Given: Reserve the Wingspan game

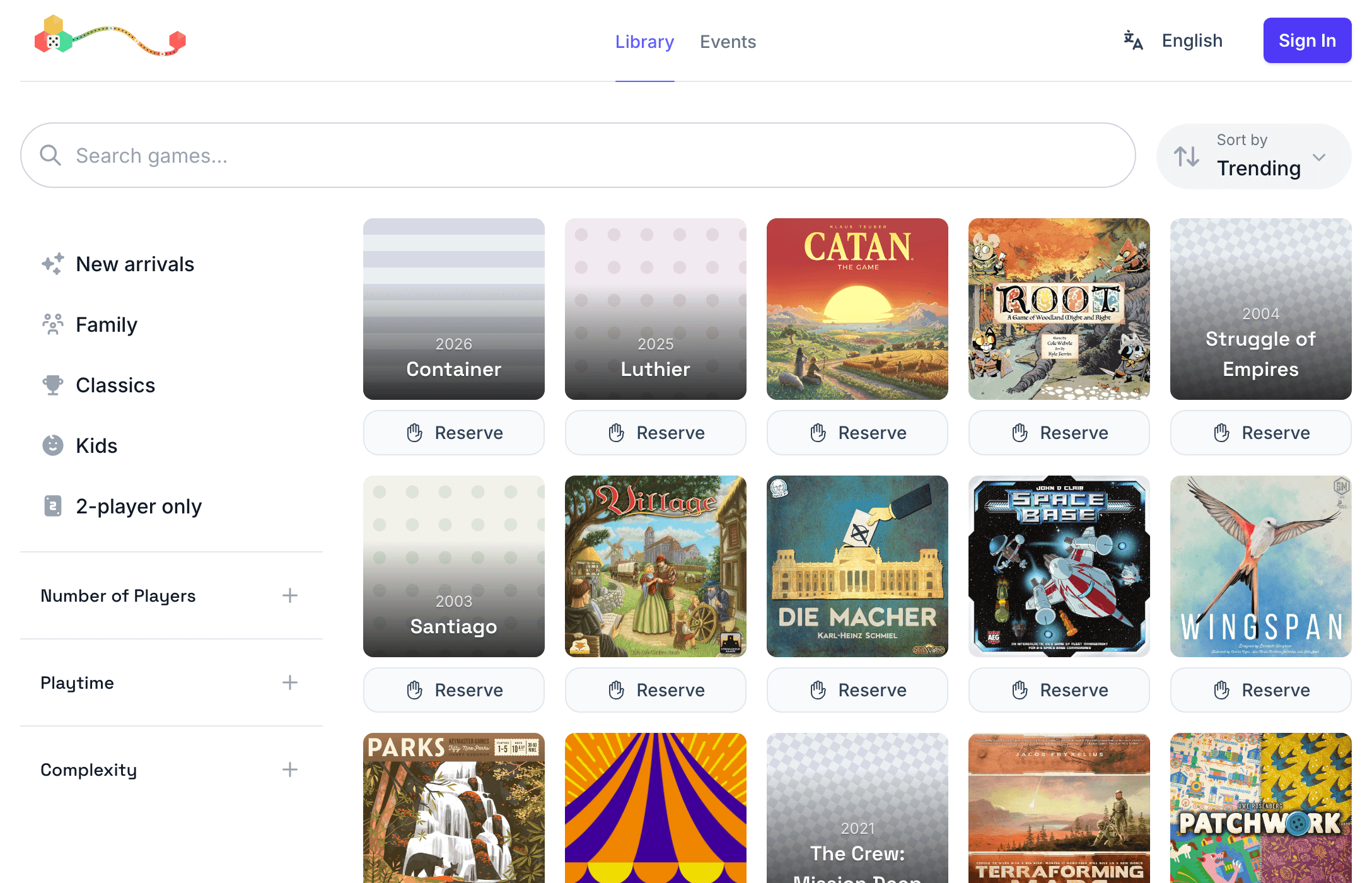Looking at the screenshot, I should pos(1261,690).
